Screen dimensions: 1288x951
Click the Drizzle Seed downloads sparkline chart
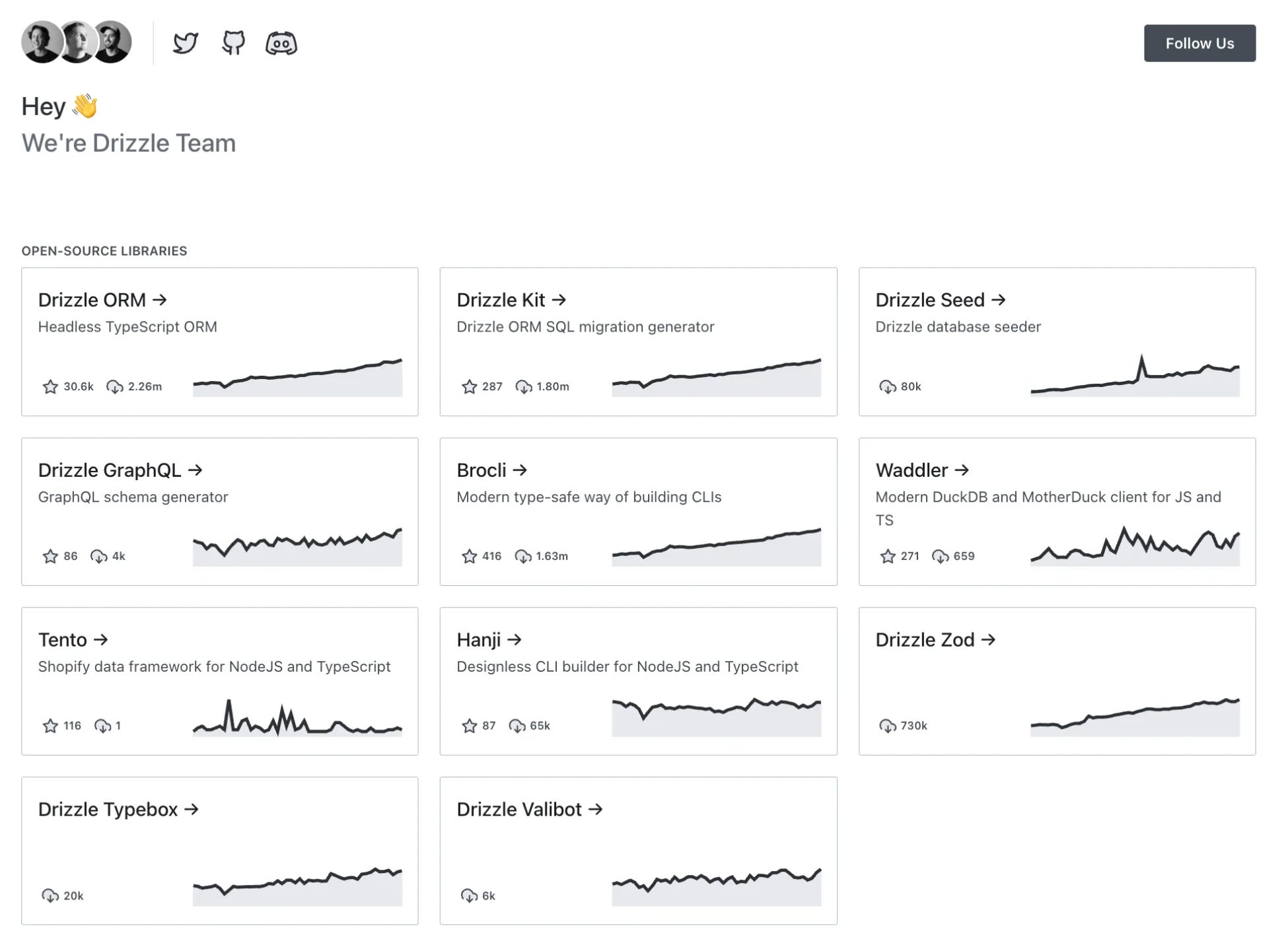click(1135, 375)
